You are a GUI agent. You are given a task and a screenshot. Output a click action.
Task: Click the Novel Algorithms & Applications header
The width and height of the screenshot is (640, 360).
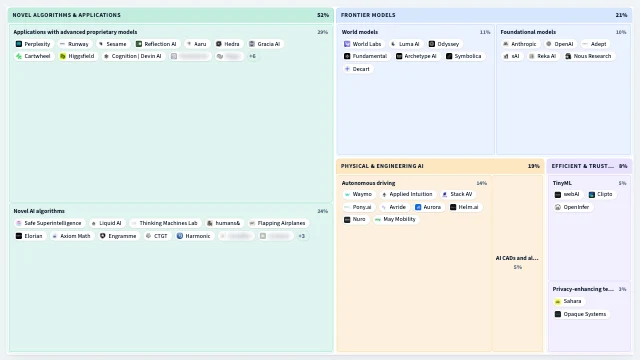click(171, 15)
